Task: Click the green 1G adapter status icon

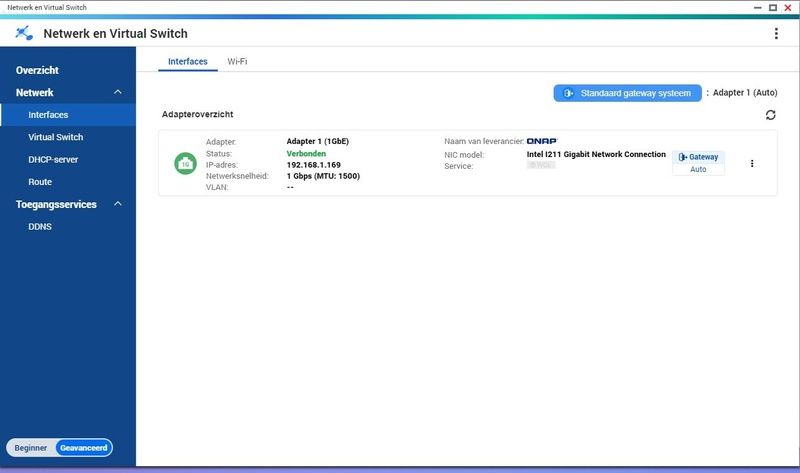Action: (185, 164)
